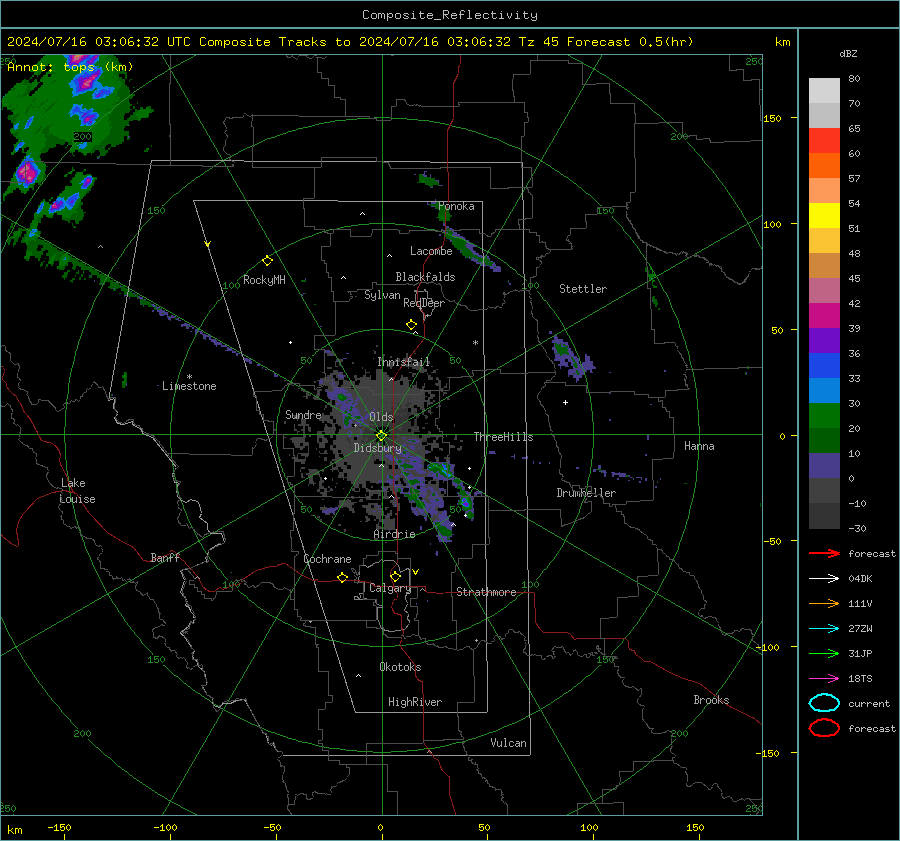Click the cyan current ellipse legend icon

click(824, 703)
